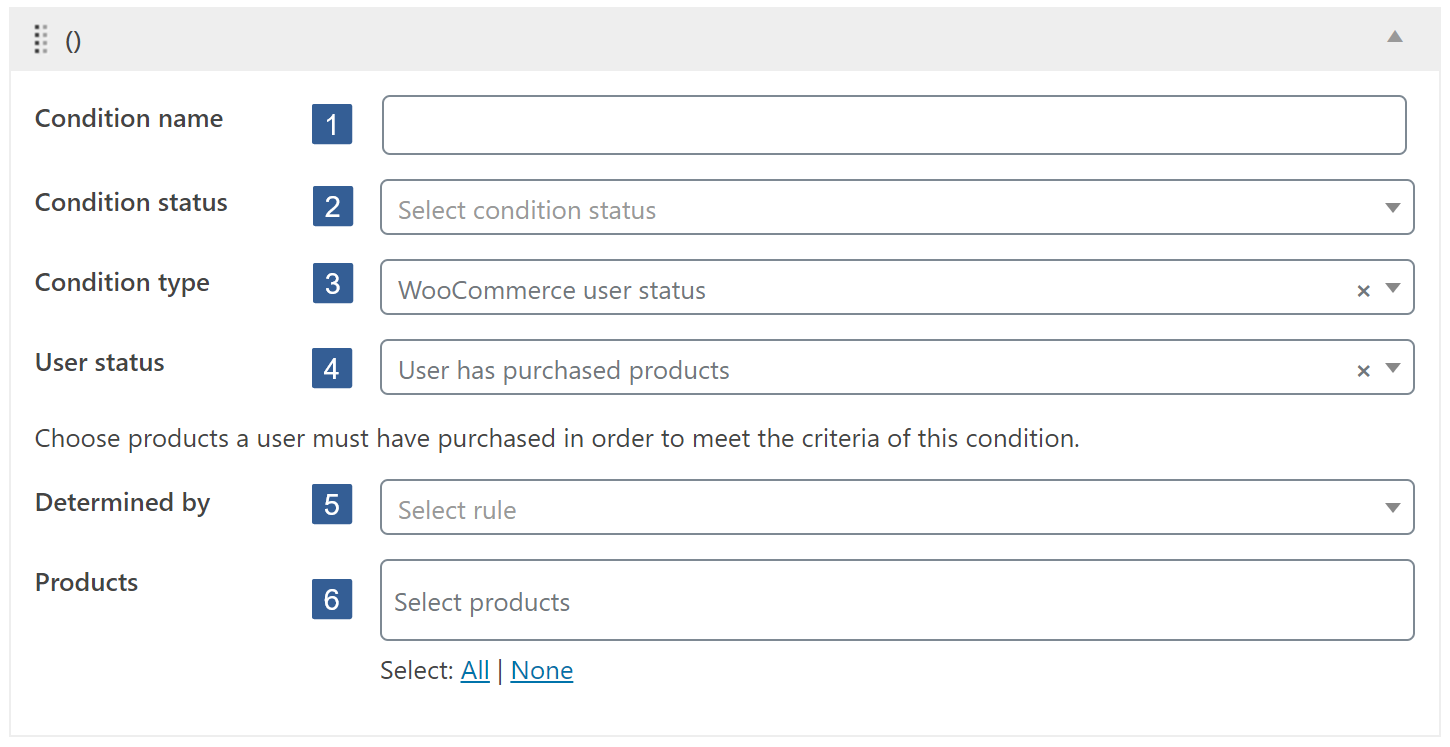Clear the WooCommerce user status condition type selection
Image resolution: width=1450 pixels, height=747 pixels.
point(1363,289)
